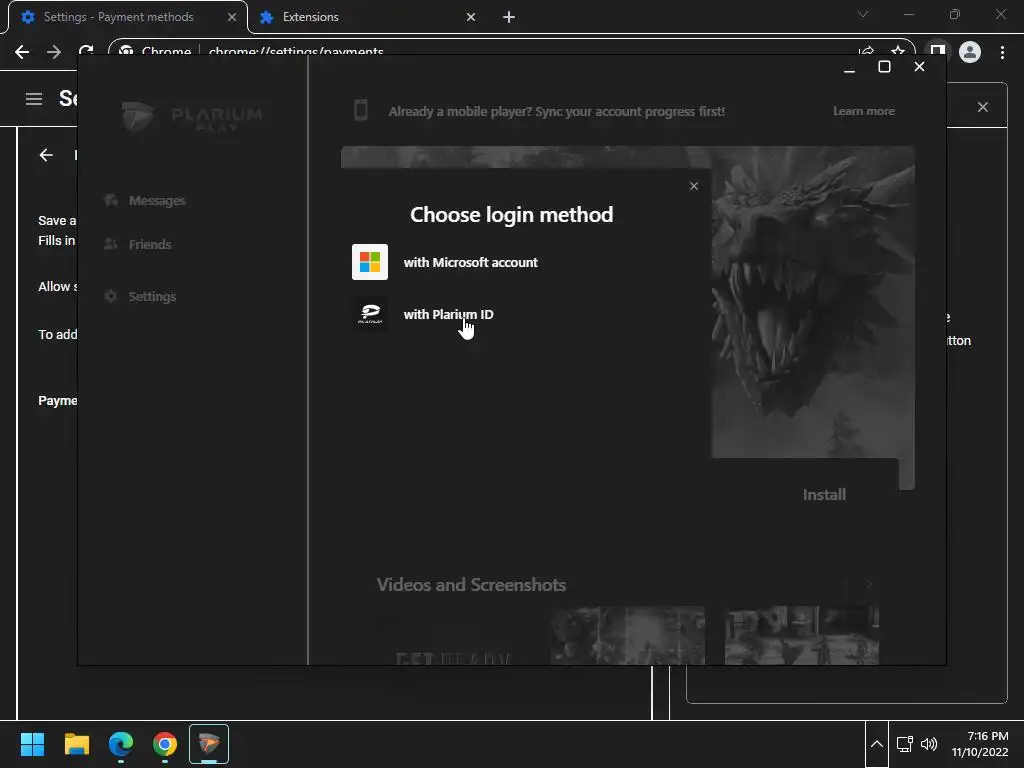Open Chrome side panel icon
1024x768 pixels.
(938, 51)
